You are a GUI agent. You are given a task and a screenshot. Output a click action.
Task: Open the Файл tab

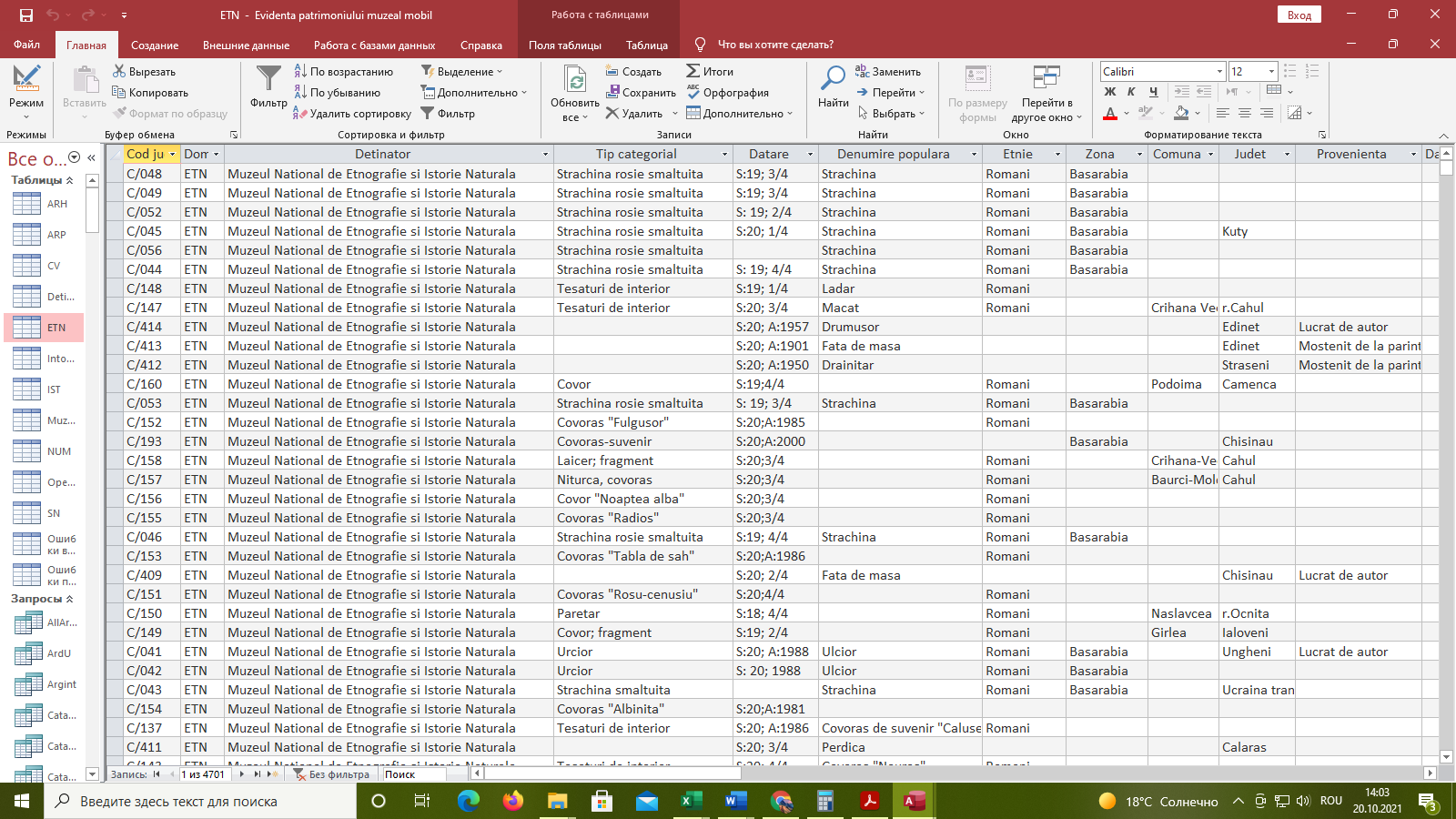26,45
